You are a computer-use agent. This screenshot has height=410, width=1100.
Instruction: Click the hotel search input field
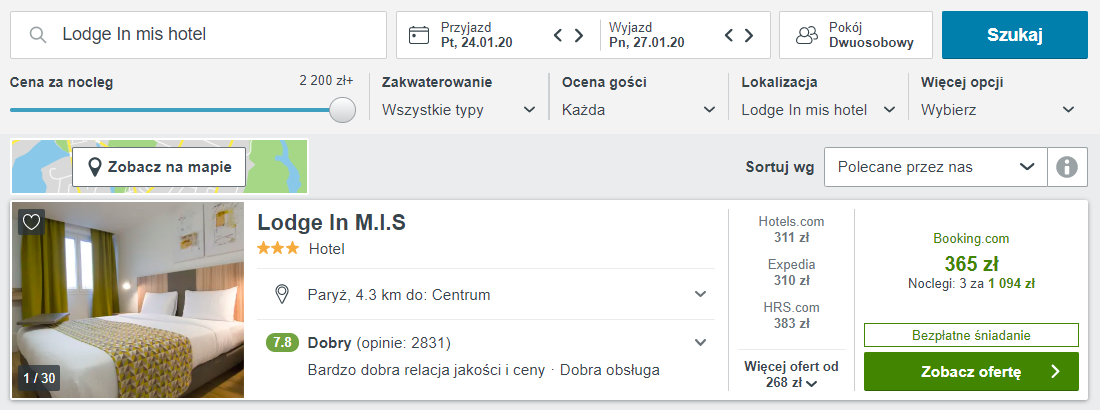(x=215, y=35)
